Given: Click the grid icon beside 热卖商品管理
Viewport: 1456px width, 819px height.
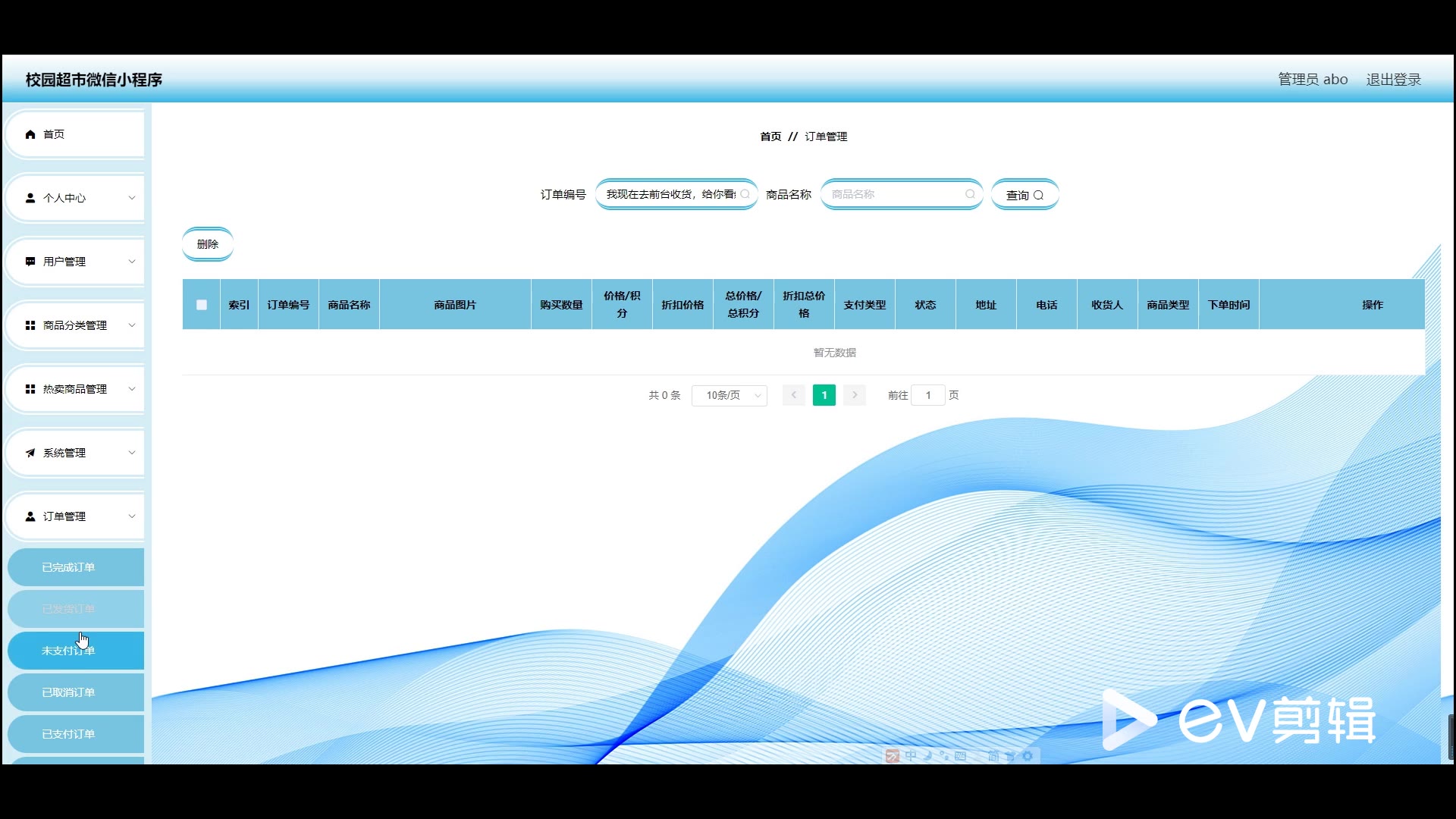Looking at the screenshot, I should (30, 389).
